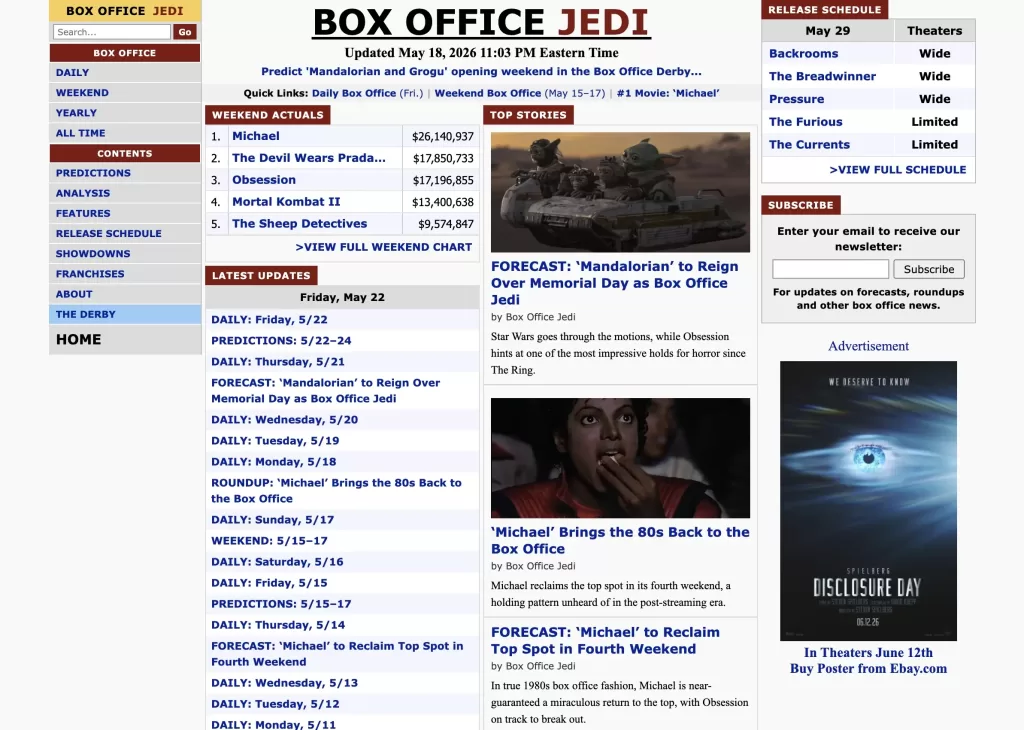Image resolution: width=1024 pixels, height=730 pixels.
Task: Open DAILY: Tuesday, 5/12 update
Action: [275, 704]
